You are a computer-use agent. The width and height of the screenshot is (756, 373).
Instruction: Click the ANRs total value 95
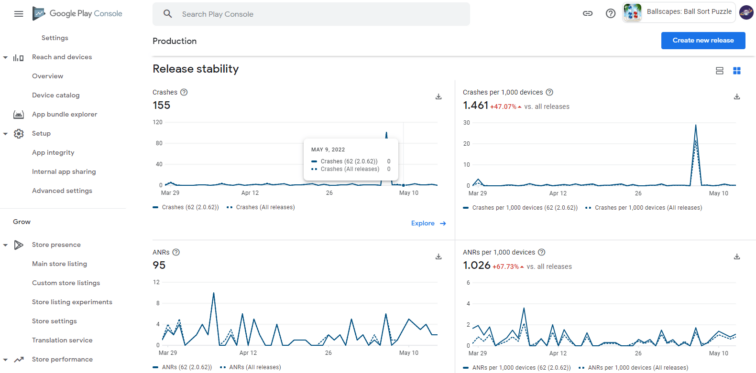click(159, 265)
